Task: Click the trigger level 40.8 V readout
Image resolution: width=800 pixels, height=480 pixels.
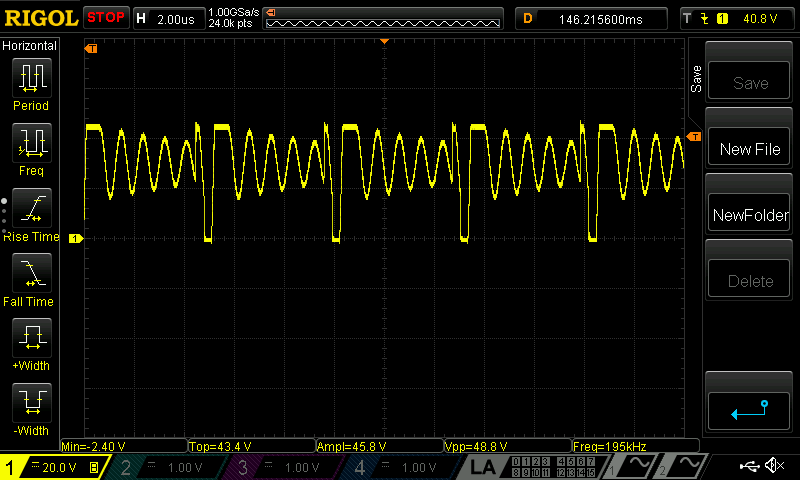Action: tap(760, 19)
